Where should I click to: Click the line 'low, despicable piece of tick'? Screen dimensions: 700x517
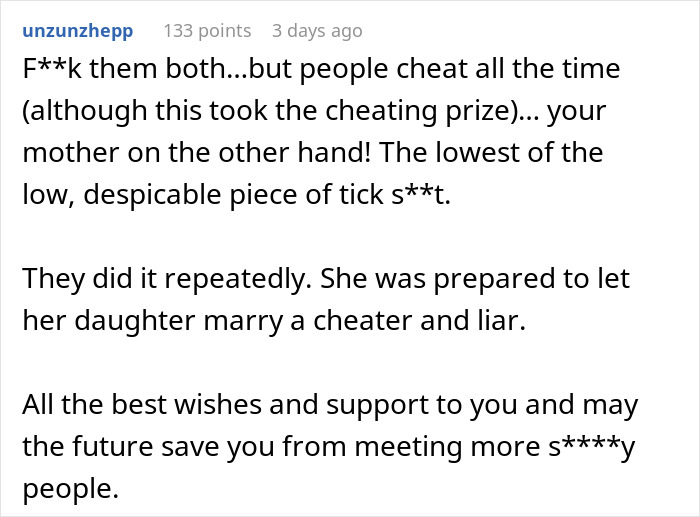point(203,195)
